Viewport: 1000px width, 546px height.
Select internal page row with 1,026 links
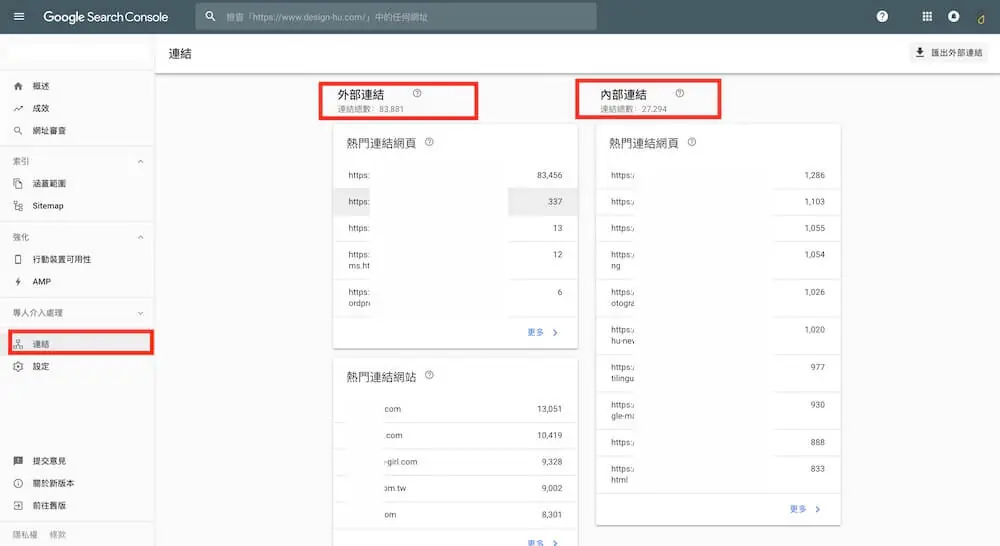click(x=718, y=298)
